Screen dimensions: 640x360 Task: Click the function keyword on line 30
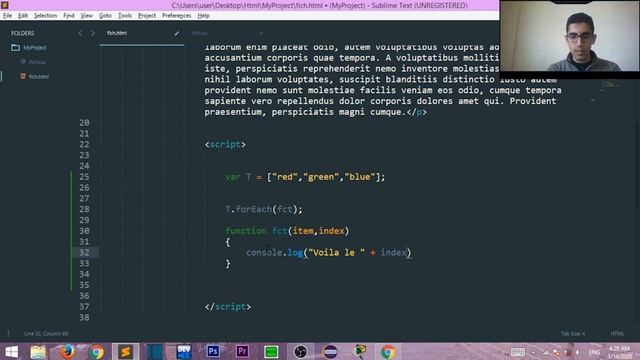(246, 231)
